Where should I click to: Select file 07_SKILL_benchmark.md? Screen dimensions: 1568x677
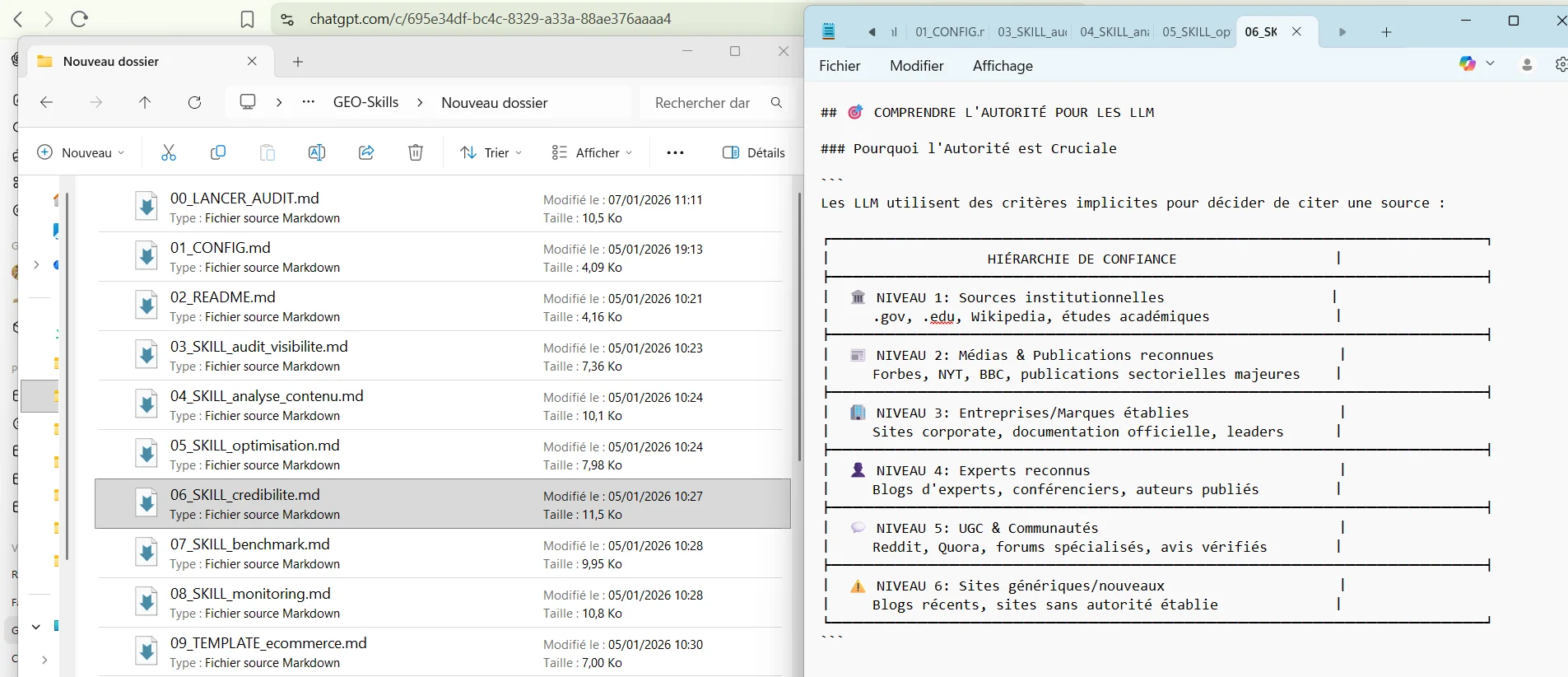point(443,553)
